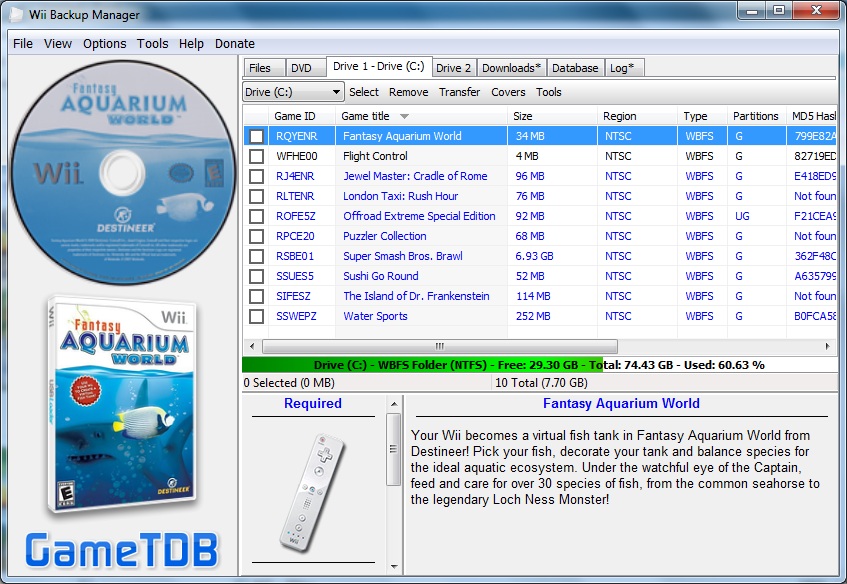847x584 pixels.
Task: Sort by the Size column header
Action: click(552, 116)
